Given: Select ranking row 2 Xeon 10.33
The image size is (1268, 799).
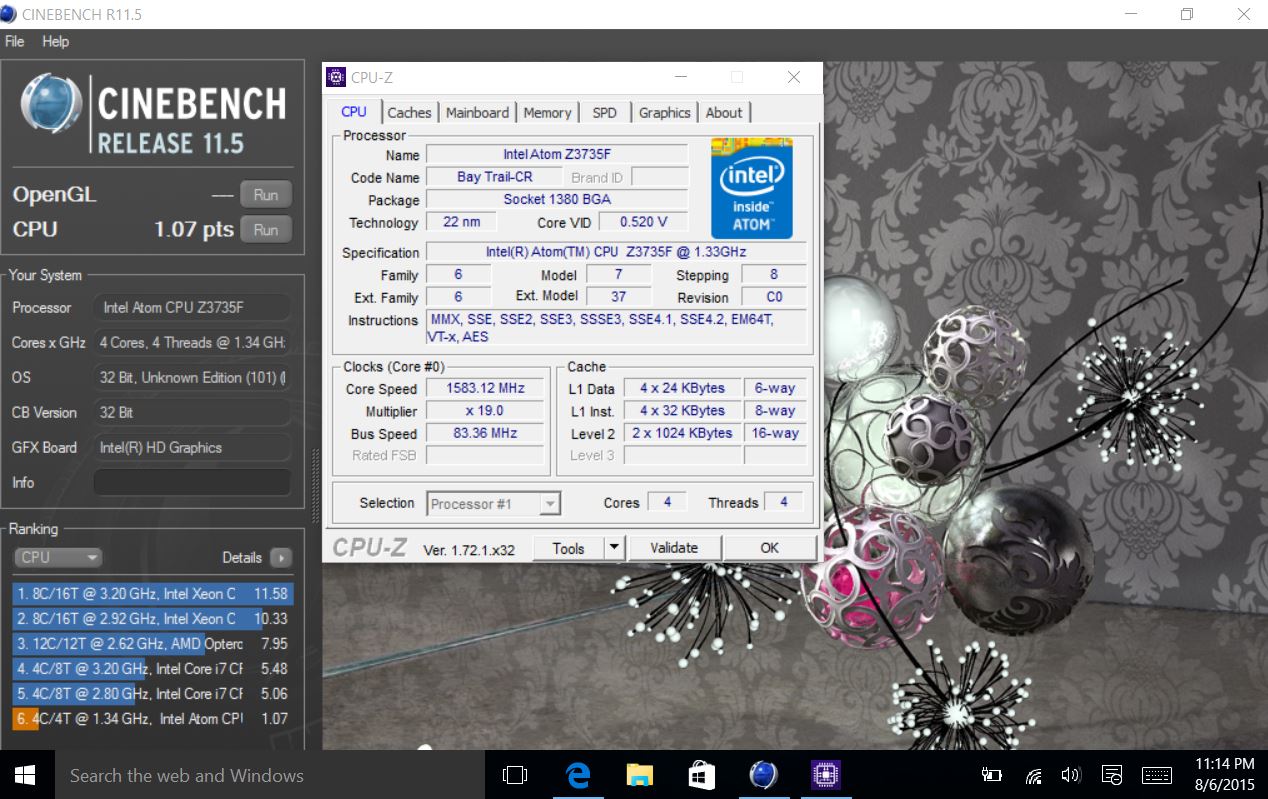Looking at the screenshot, I should (154, 618).
